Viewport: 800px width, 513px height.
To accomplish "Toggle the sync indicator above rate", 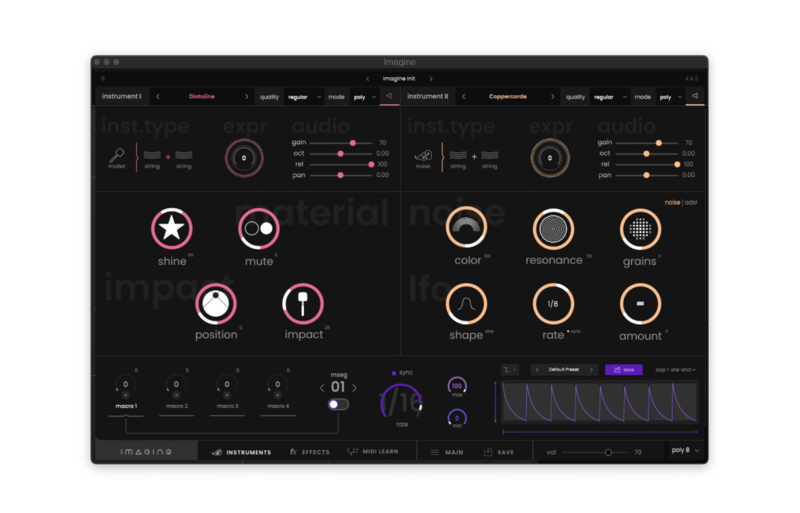I will coord(393,372).
